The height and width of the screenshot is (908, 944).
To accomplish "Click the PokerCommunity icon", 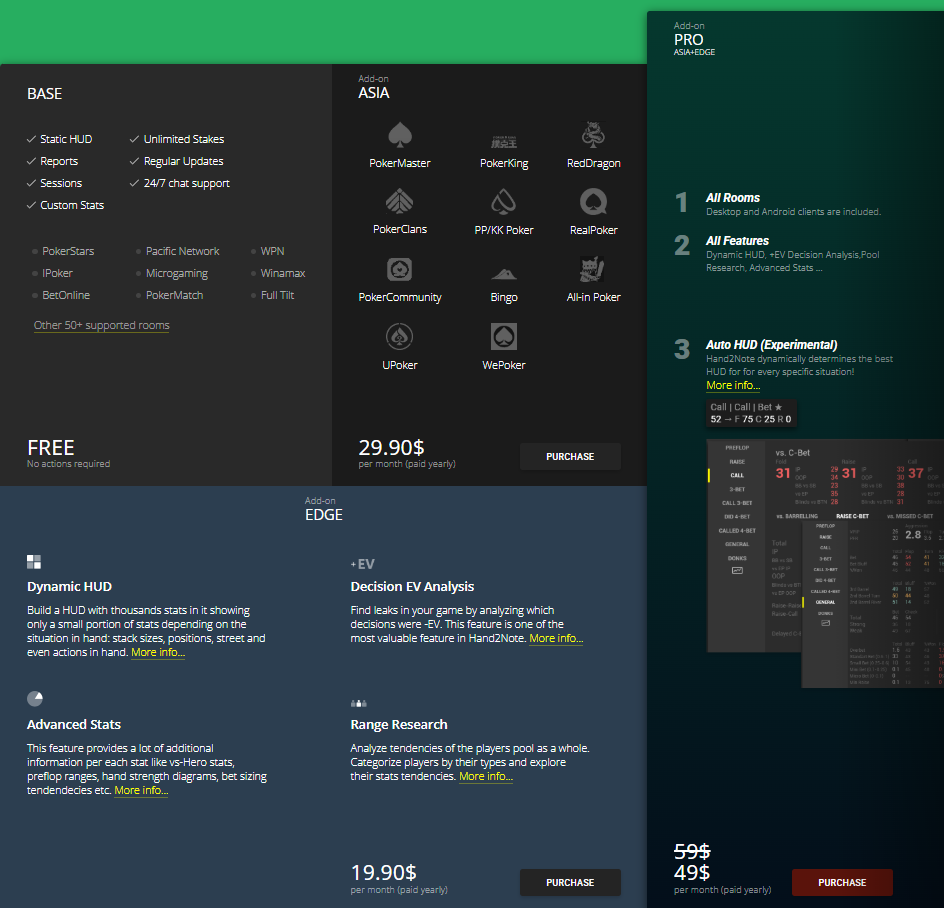I will (x=399, y=269).
